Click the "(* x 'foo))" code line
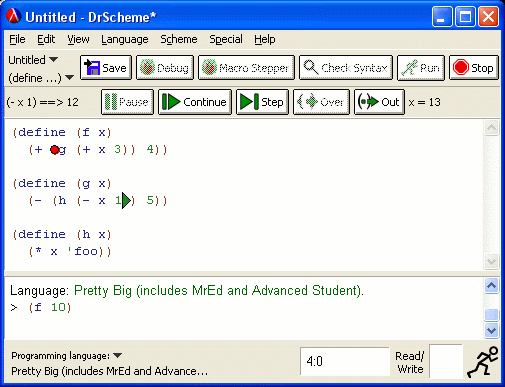505x387 pixels. pos(70,251)
